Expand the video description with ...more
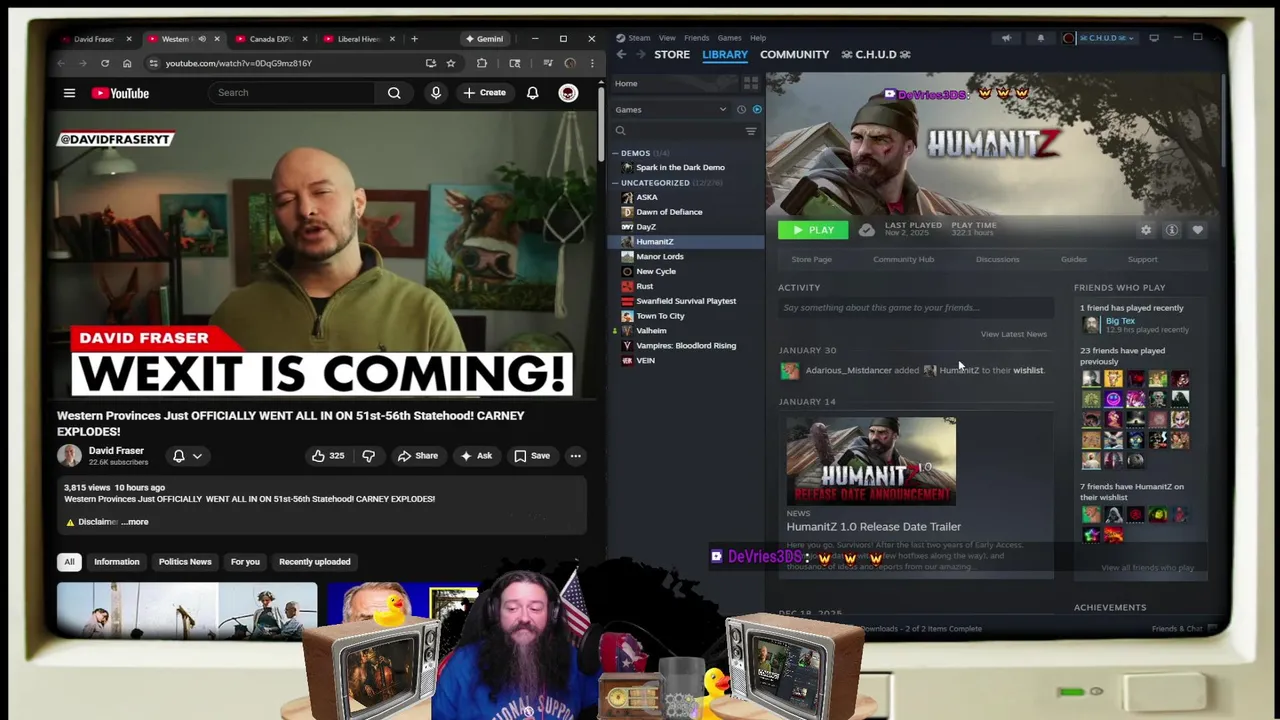Viewport: 1280px width, 720px height. coord(135,522)
